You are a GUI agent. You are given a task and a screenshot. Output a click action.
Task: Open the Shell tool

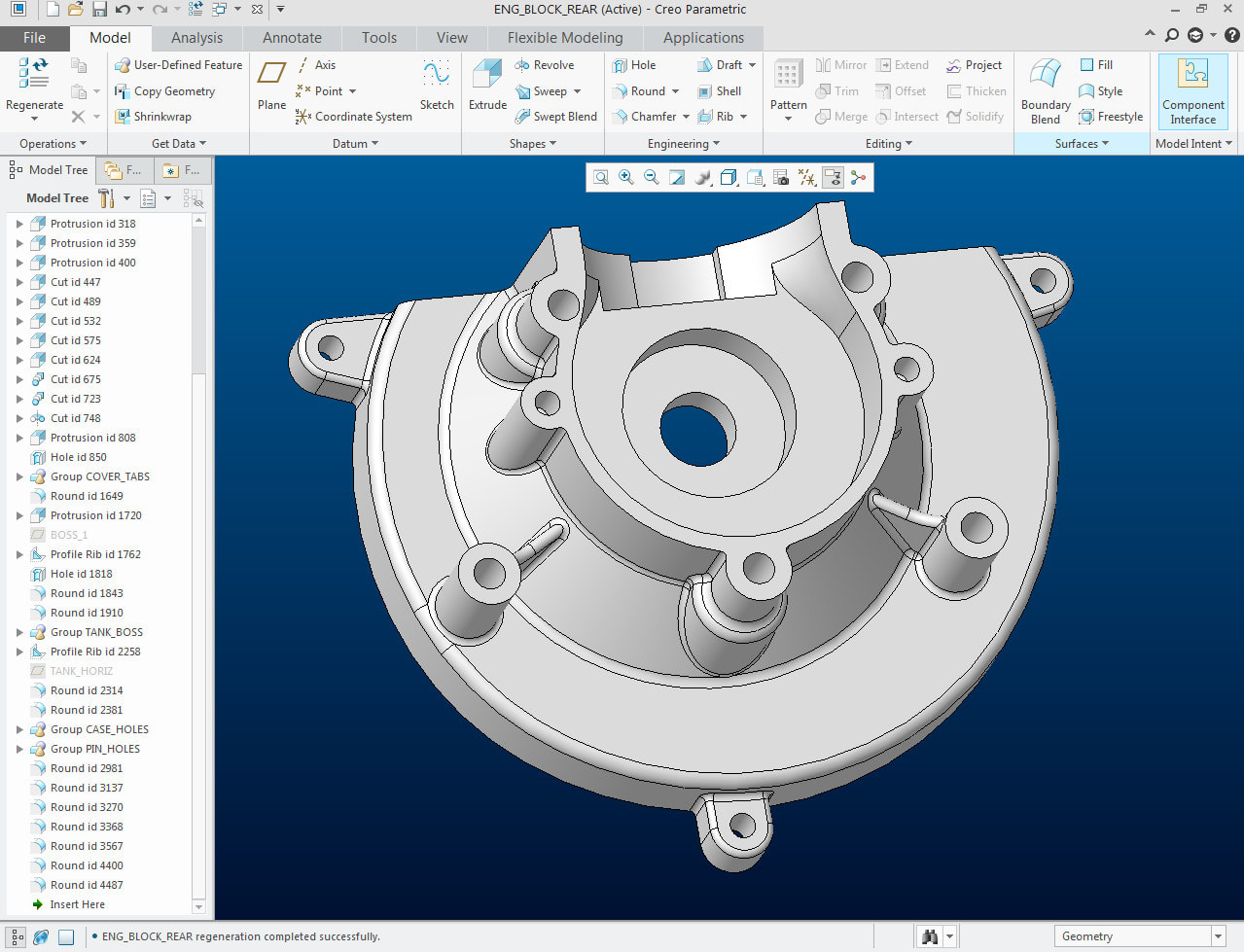pos(720,91)
